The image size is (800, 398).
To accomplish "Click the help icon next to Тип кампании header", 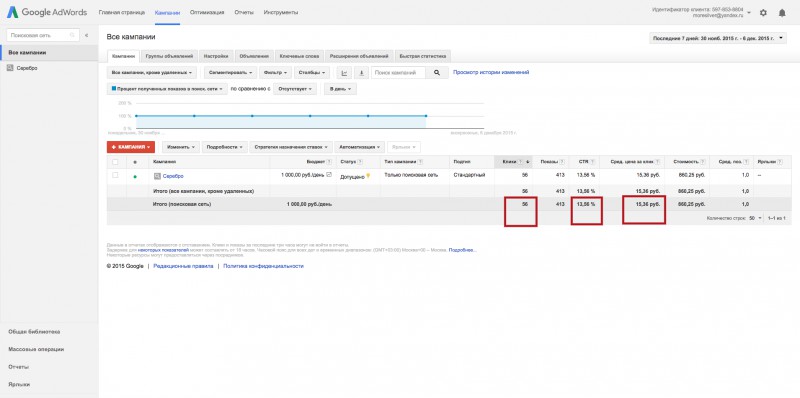I will click(421, 162).
